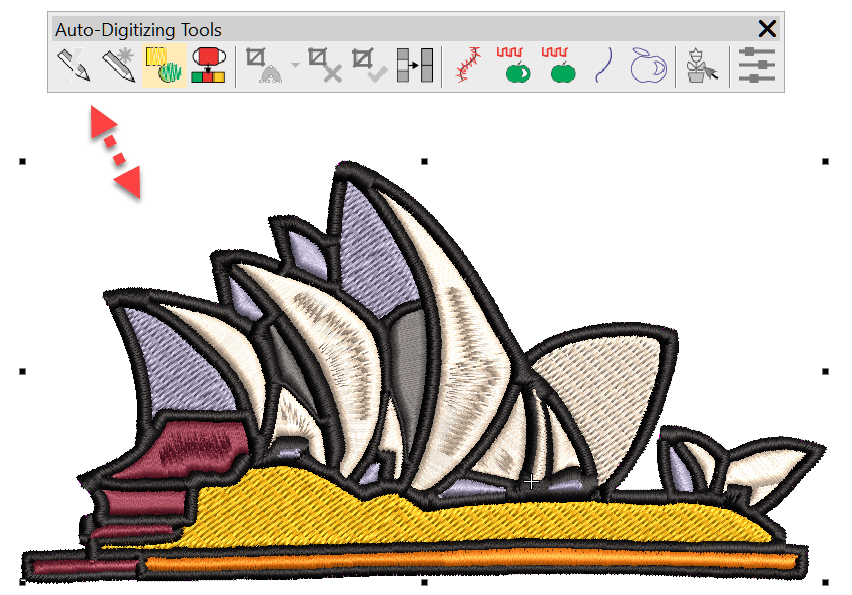
Task: Activate the highlighted Auto-Digitize Embroidery tool
Action: click(165, 64)
